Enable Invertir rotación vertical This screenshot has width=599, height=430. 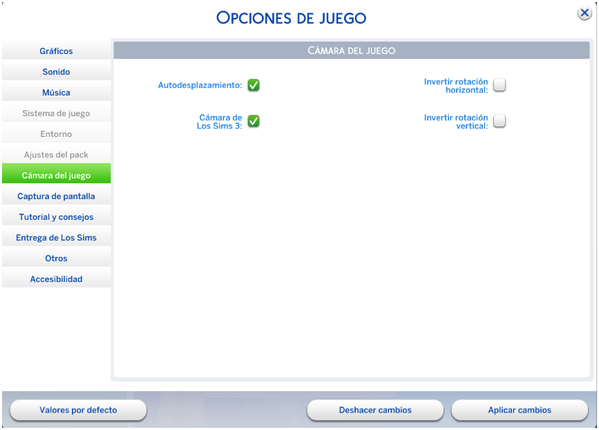(499, 121)
